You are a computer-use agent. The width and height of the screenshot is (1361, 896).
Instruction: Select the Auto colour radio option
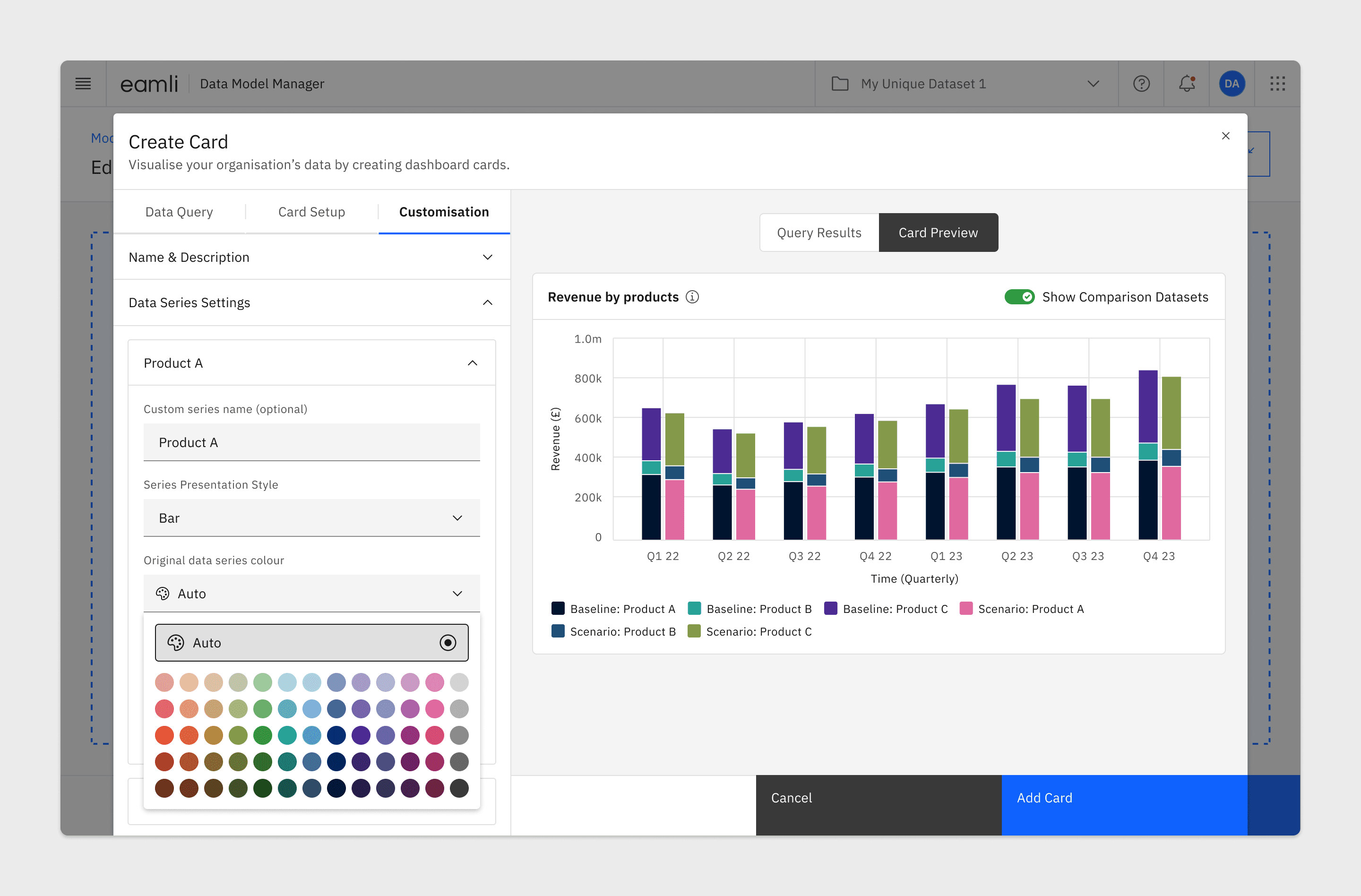pyautogui.click(x=448, y=642)
